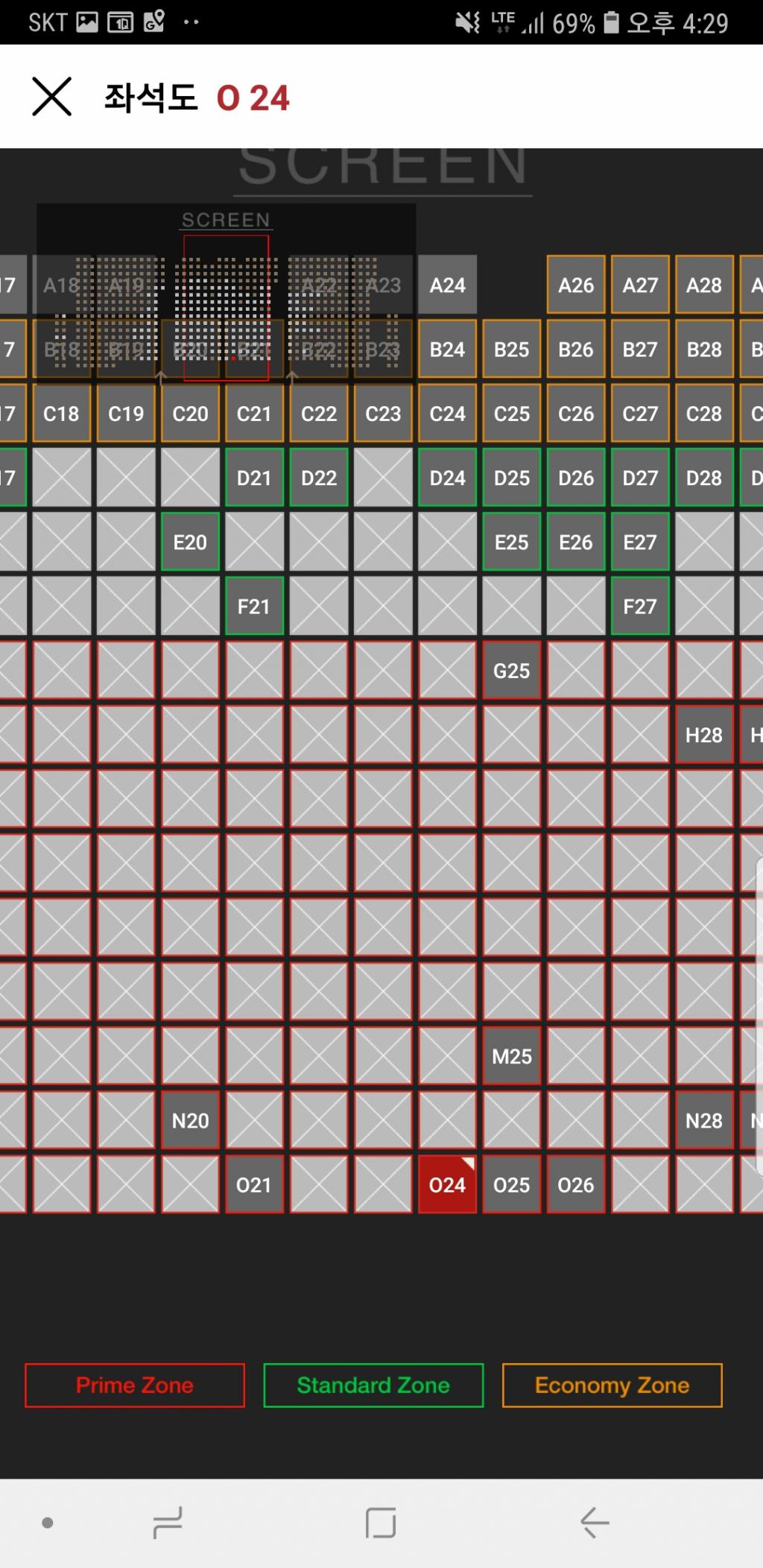This screenshot has height=1568, width=763.
Task: Select seat D26
Action: coord(576,478)
